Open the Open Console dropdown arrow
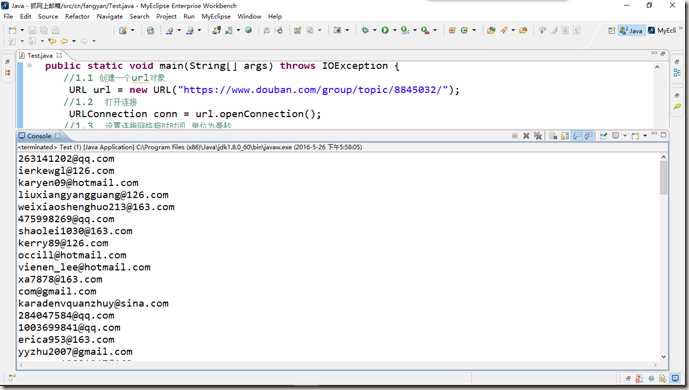Screen dimensions: 689x390 (645, 136)
